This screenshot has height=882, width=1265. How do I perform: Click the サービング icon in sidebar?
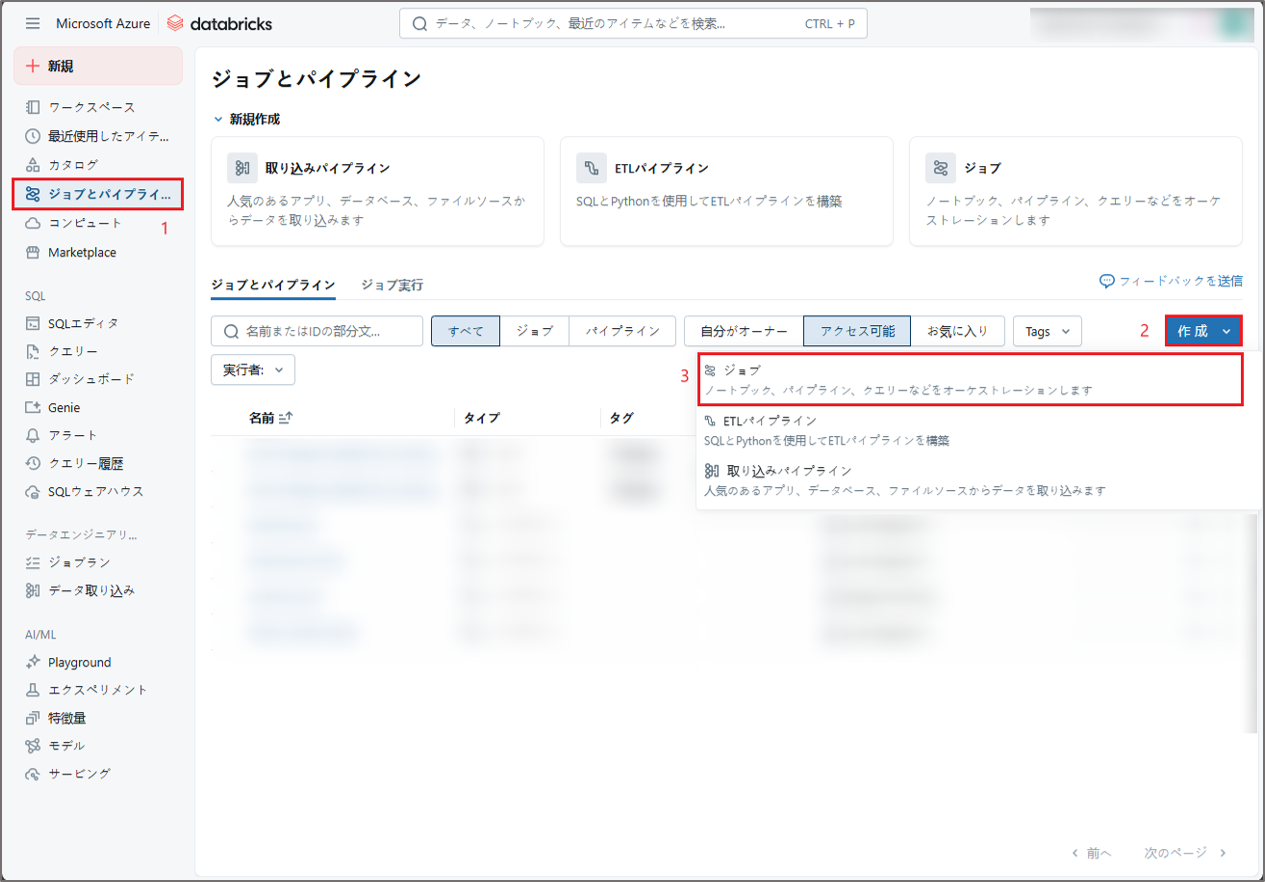(33, 773)
